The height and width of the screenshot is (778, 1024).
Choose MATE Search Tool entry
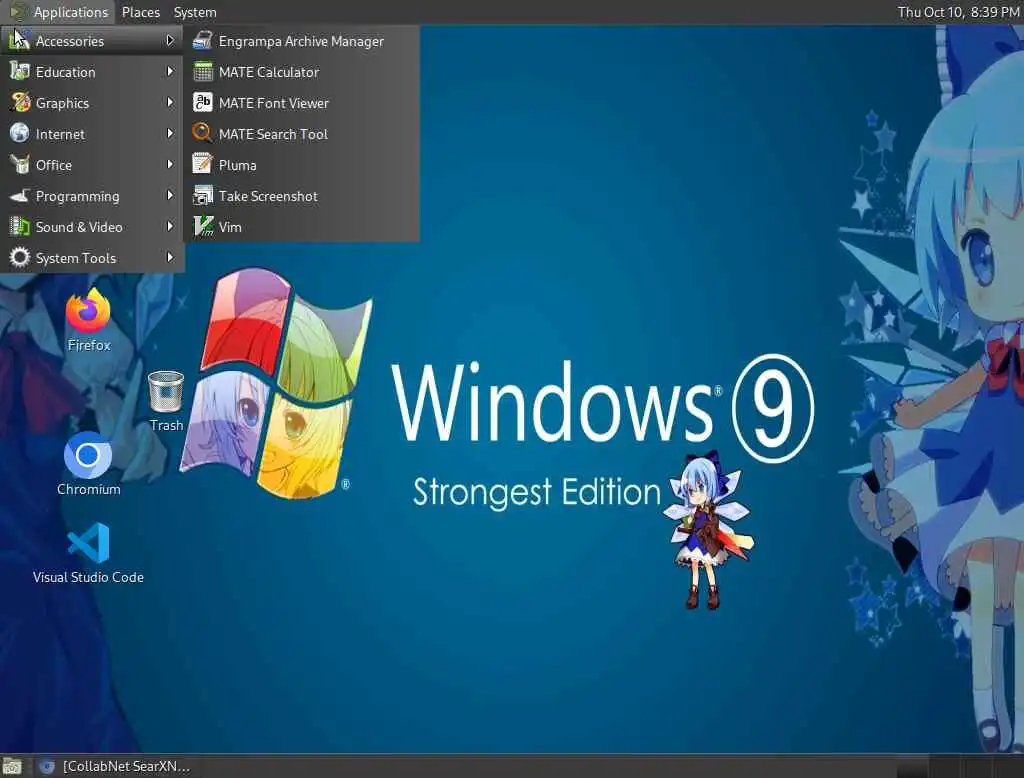(302, 133)
